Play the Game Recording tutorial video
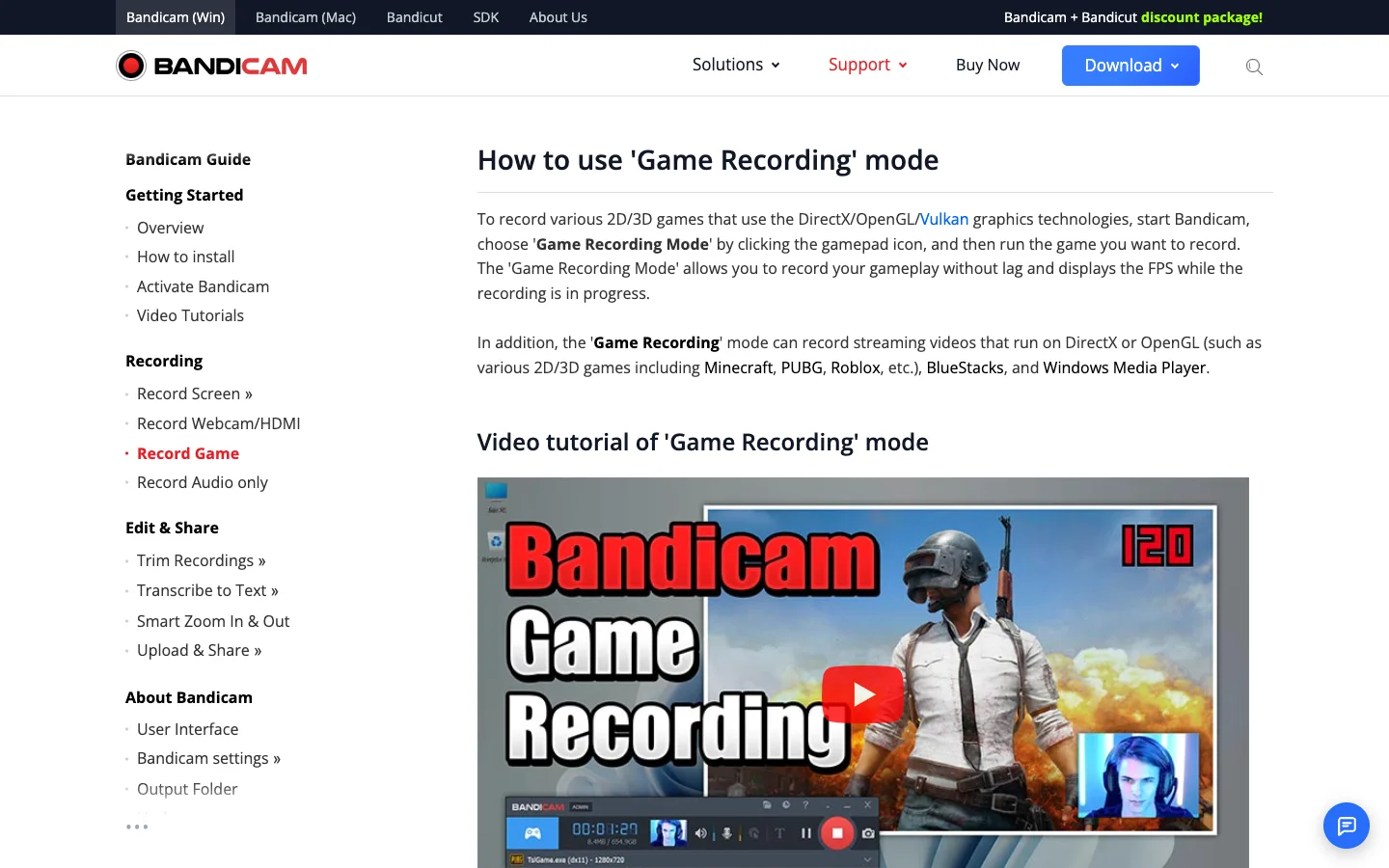The width and height of the screenshot is (1389, 868). [x=862, y=694]
